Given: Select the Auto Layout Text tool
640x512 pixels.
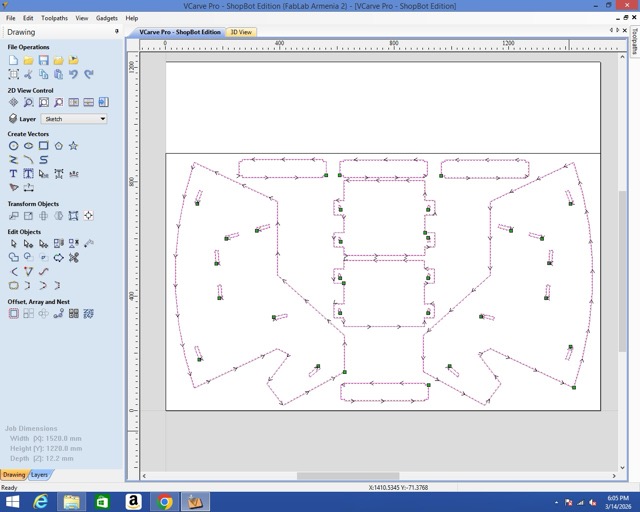Looking at the screenshot, I should point(28,174).
